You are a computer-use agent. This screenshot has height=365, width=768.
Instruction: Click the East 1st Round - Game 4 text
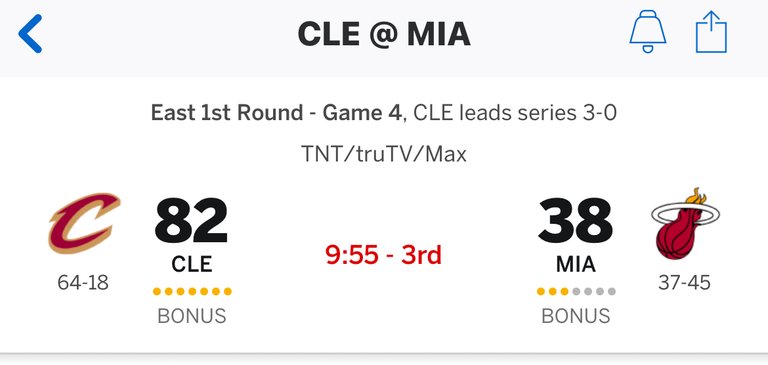(278, 114)
